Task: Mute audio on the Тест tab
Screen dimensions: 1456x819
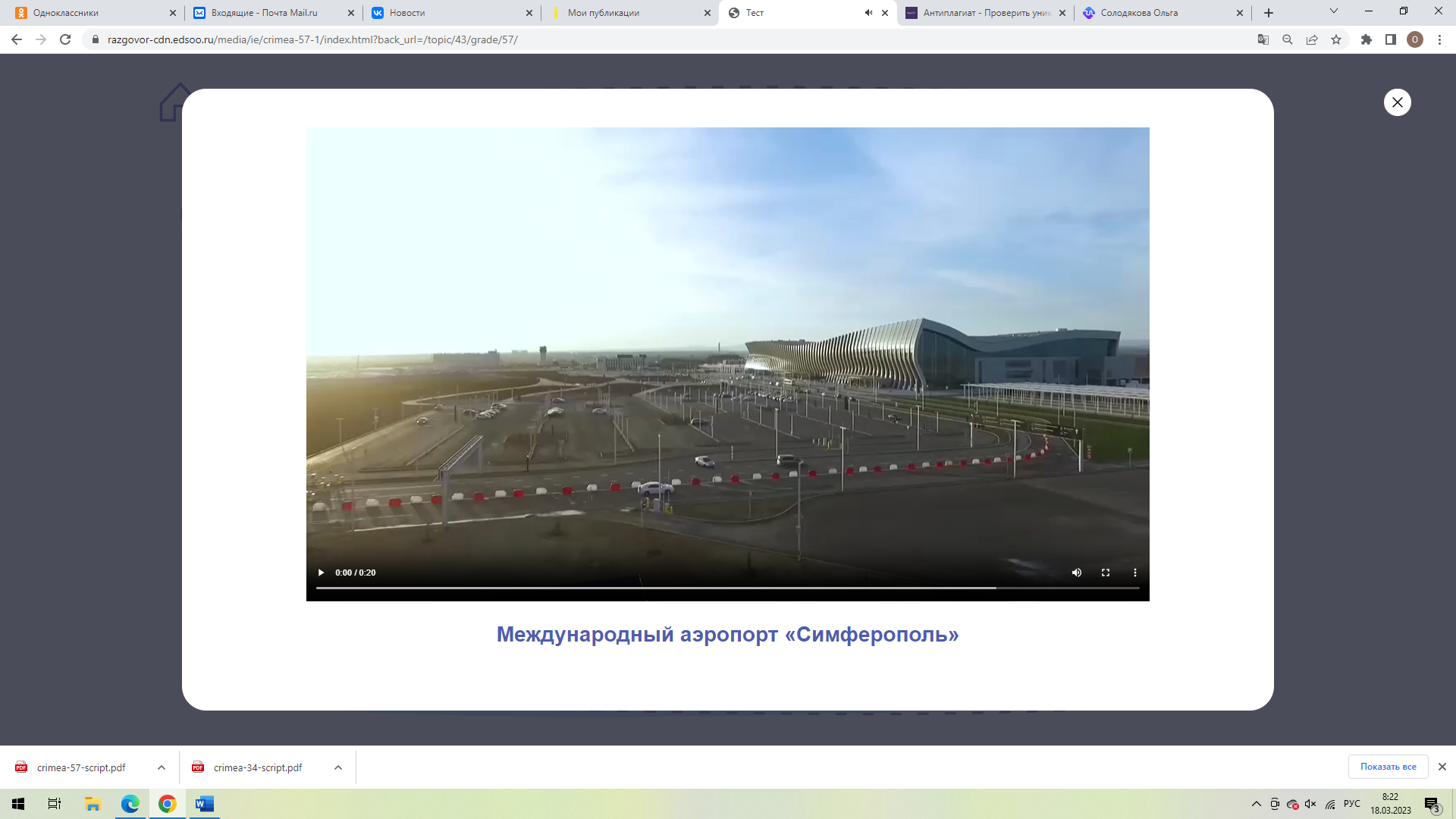Action: pos(868,13)
